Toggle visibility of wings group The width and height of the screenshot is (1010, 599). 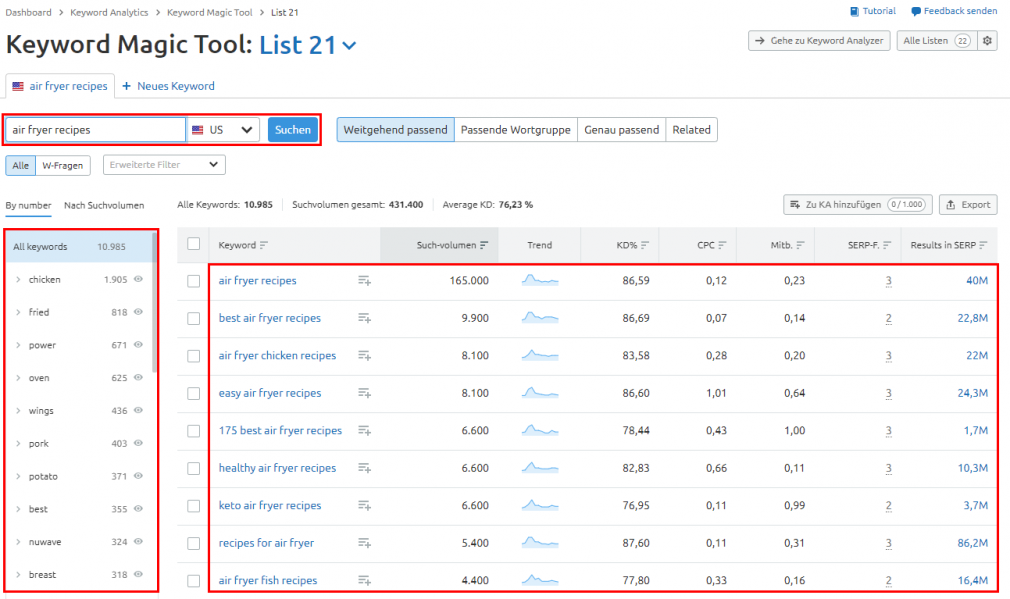(x=138, y=410)
